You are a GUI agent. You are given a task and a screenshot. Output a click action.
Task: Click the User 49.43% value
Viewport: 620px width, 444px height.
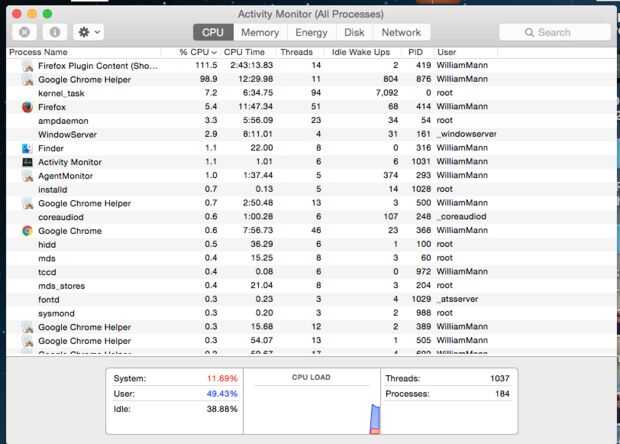coord(222,394)
